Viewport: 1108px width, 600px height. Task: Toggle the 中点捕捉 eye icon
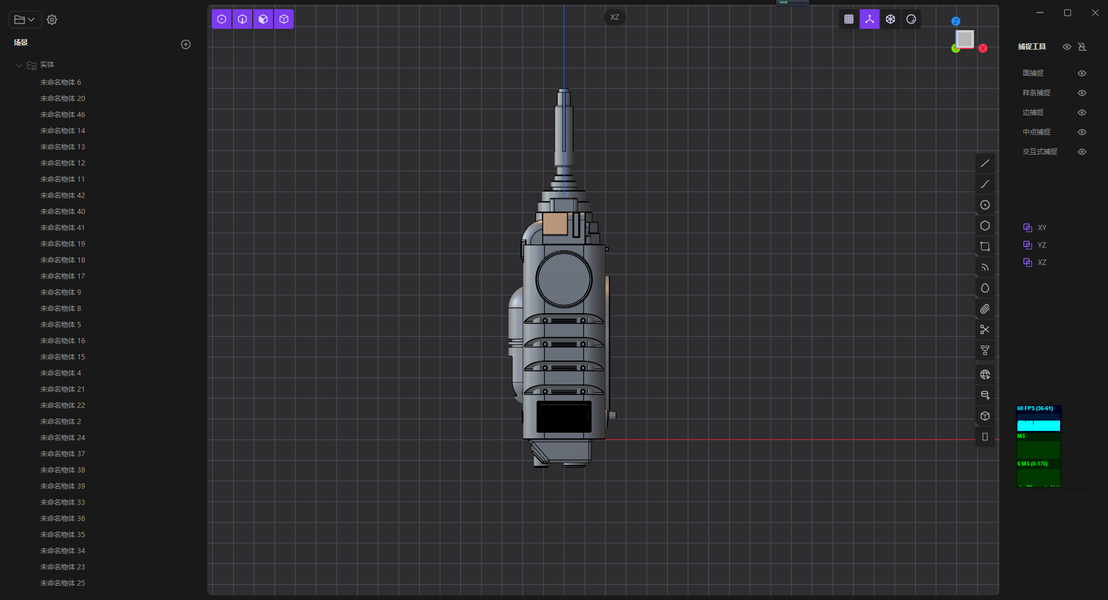click(x=1082, y=132)
